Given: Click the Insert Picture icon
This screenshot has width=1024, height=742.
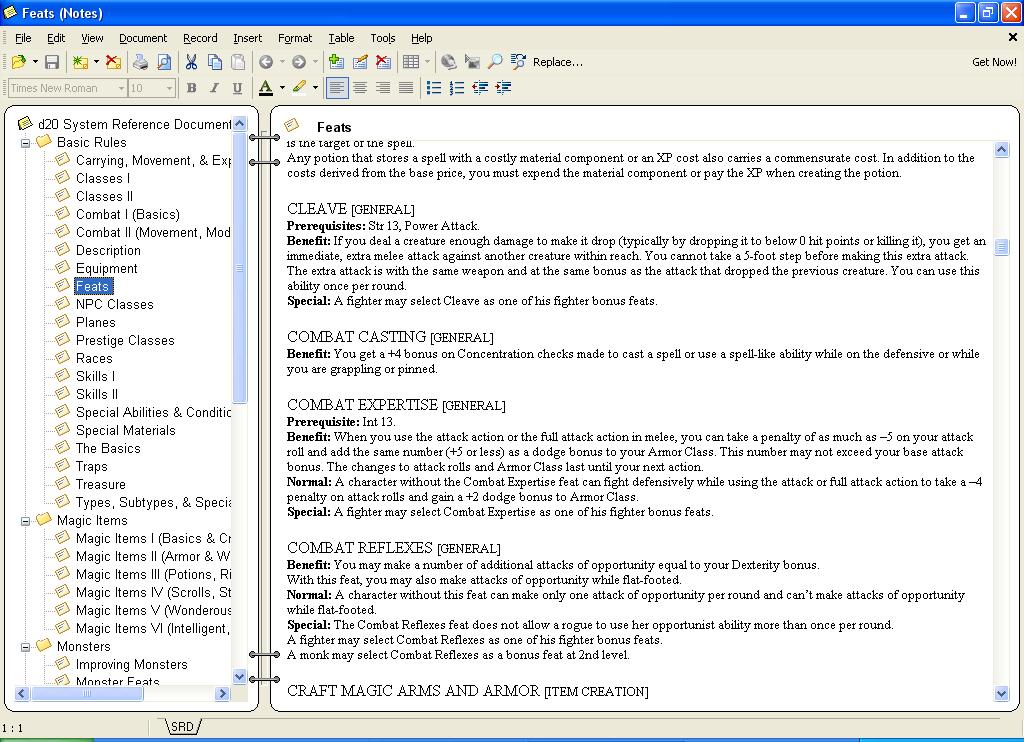Looking at the screenshot, I should point(472,62).
